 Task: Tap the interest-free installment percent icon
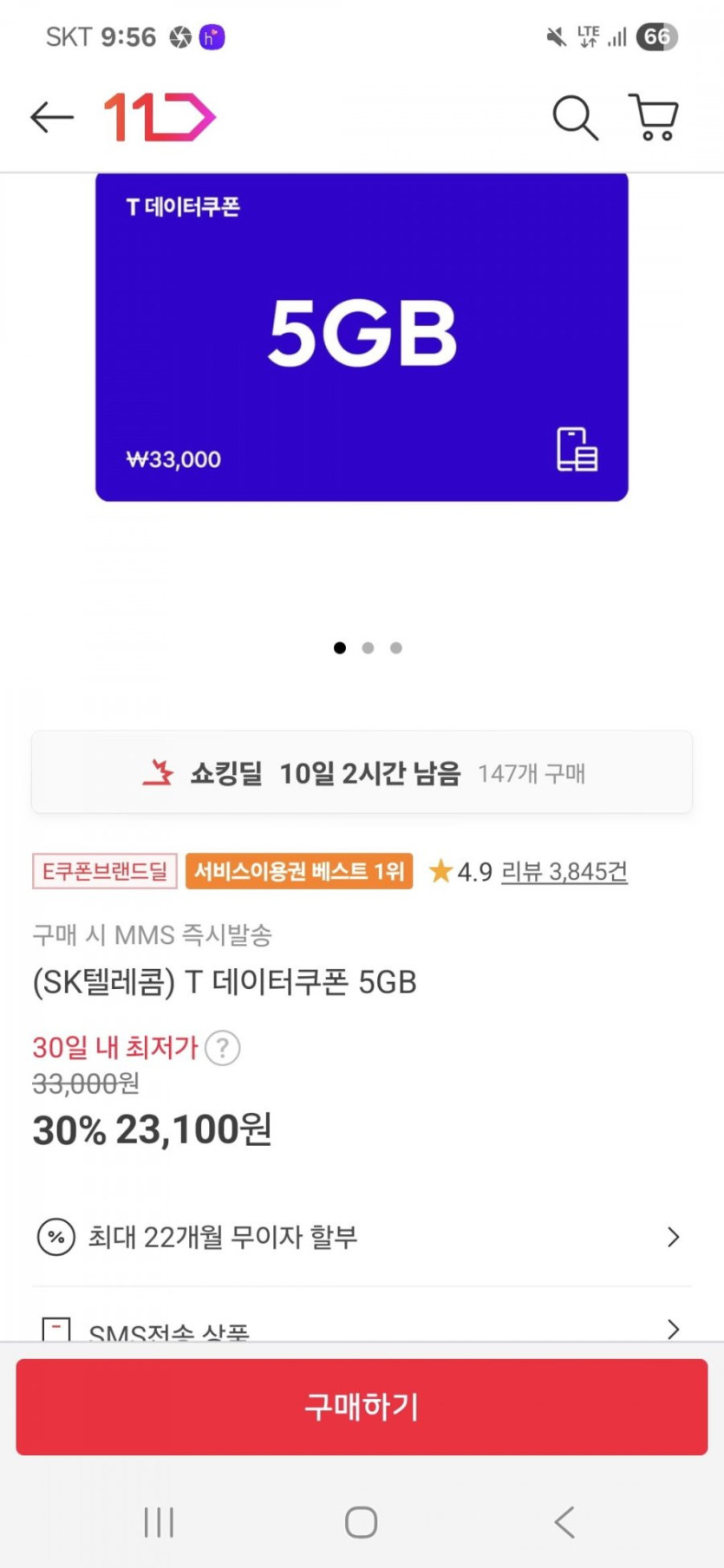pyautogui.click(x=56, y=1237)
